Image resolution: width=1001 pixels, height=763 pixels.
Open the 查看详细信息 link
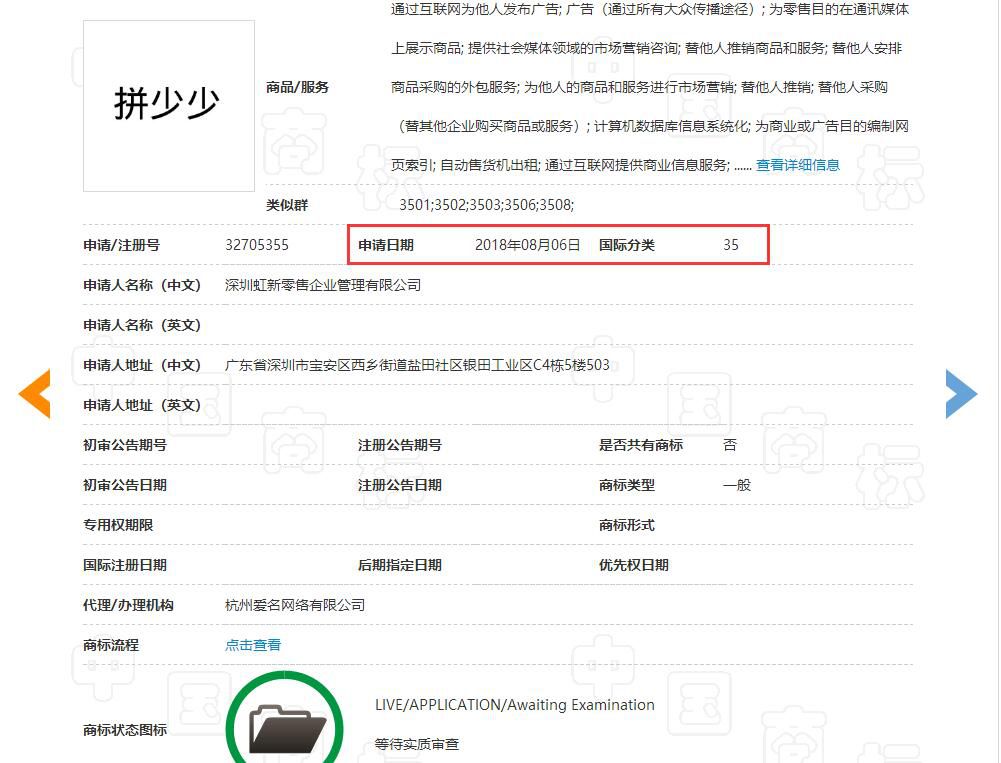coord(797,165)
